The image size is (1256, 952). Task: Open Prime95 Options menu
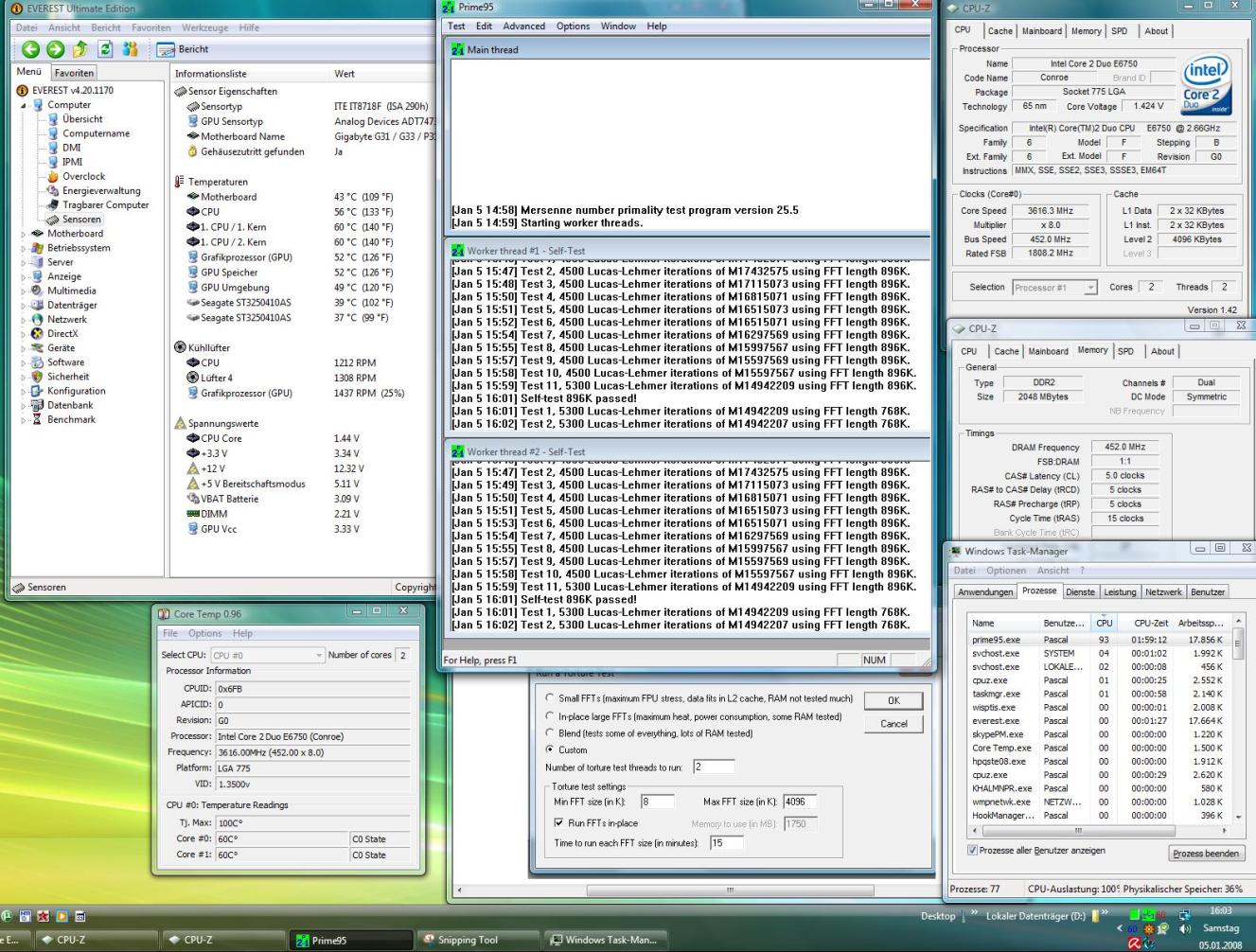click(x=573, y=26)
